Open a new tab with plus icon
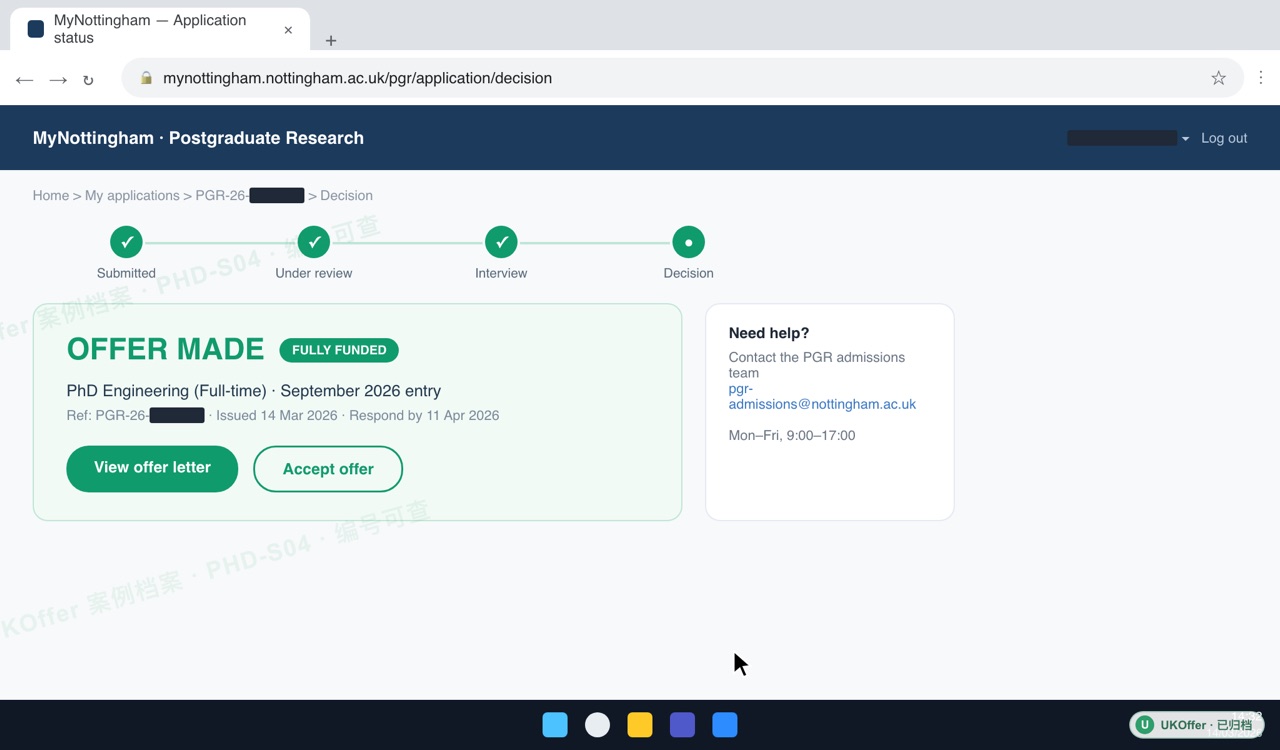1280x750 pixels. [x=331, y=41]
